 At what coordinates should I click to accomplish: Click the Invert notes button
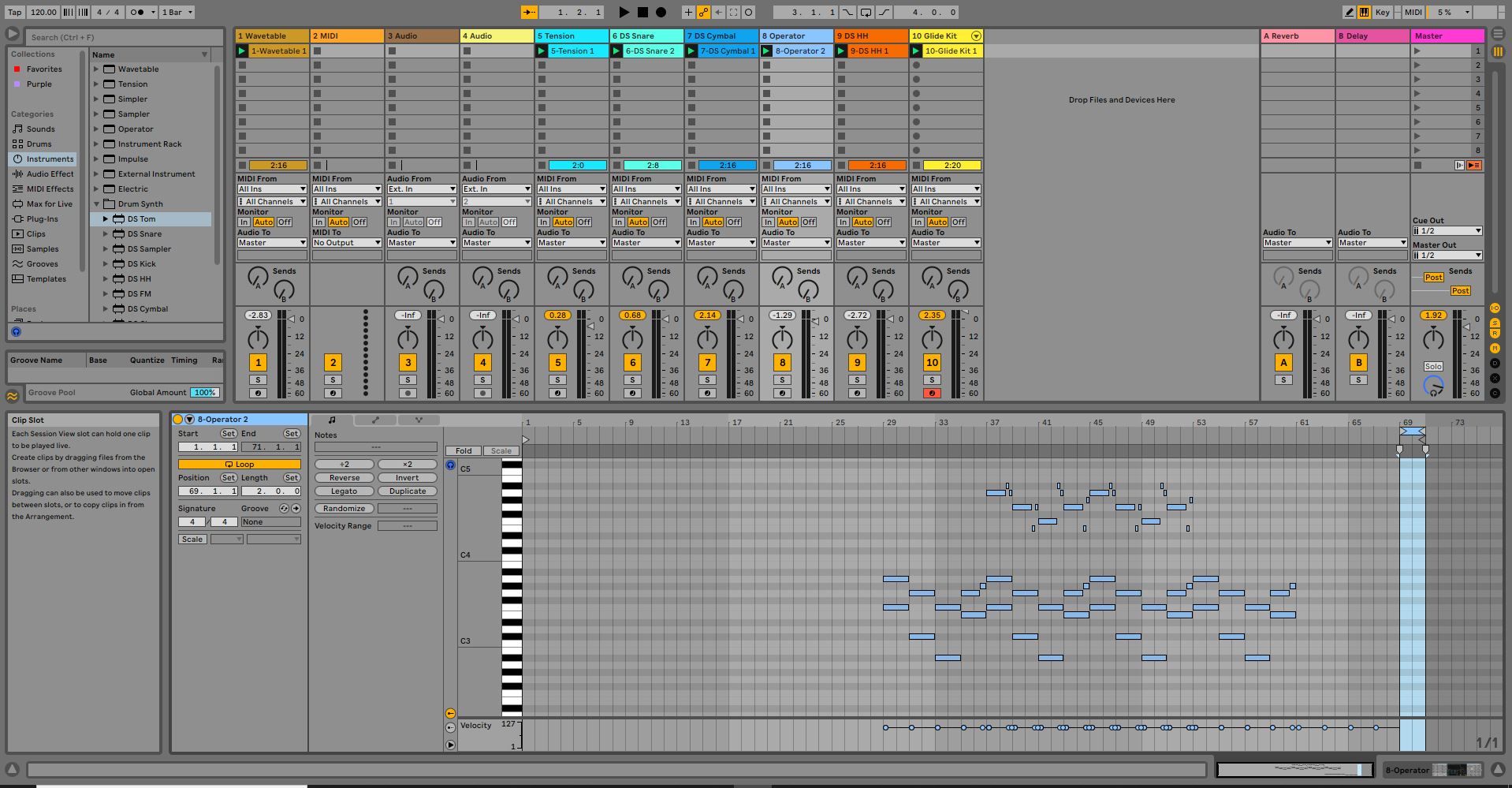(408, 478)
